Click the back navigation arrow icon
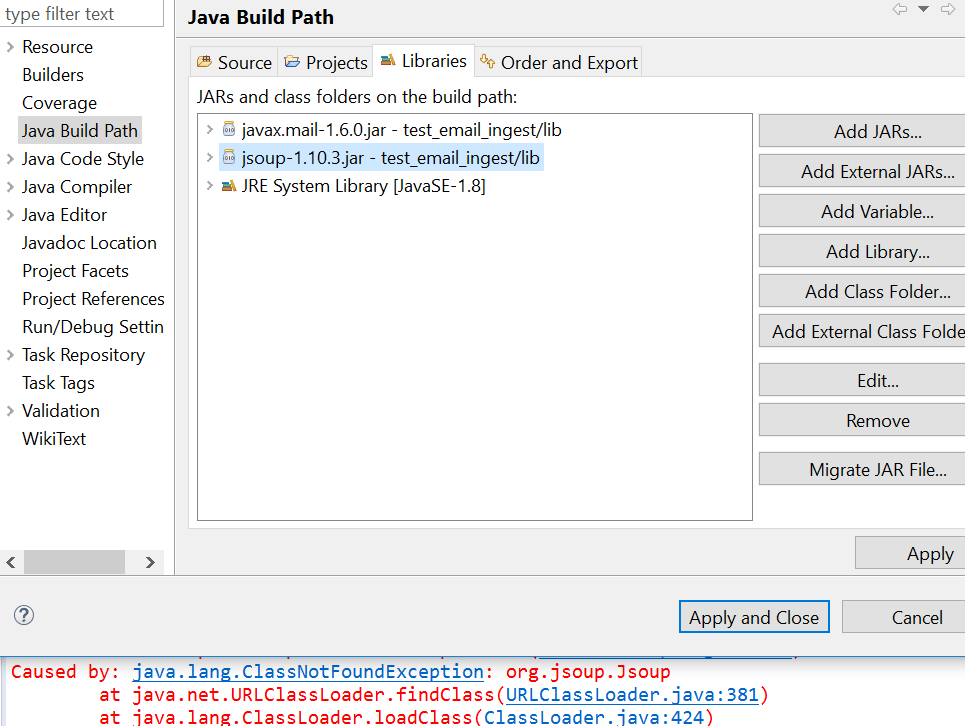The height and width of the screenshot is (726, 965). point(899,9)
